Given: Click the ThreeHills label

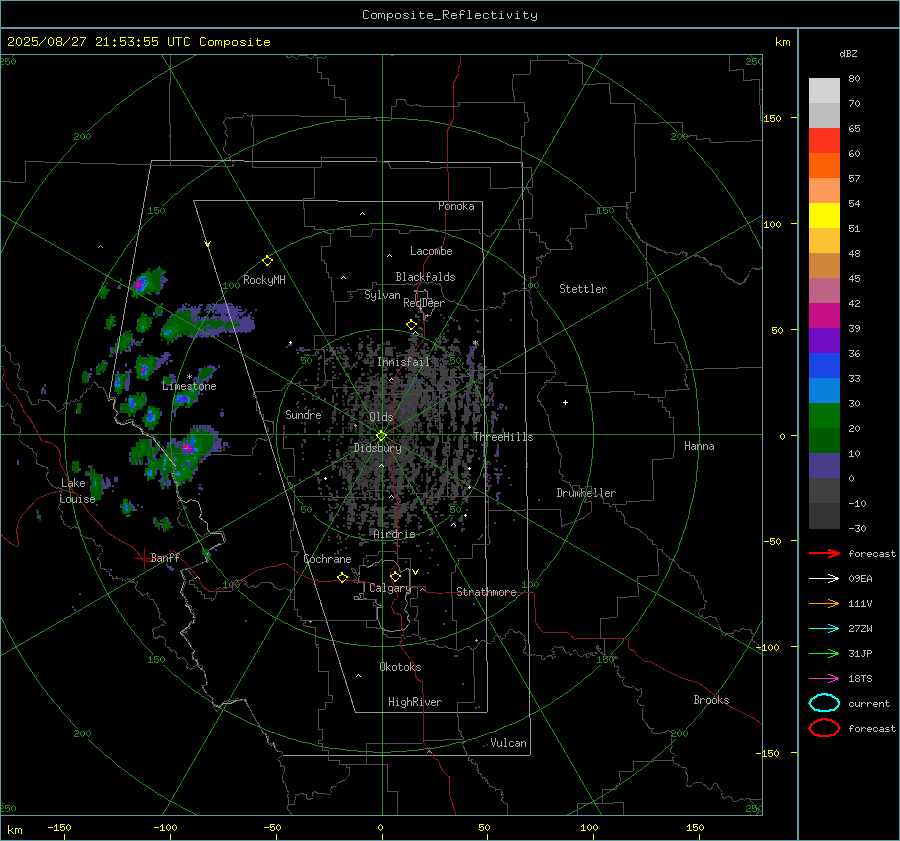Looking at the screenshot, I should point(503,437).
